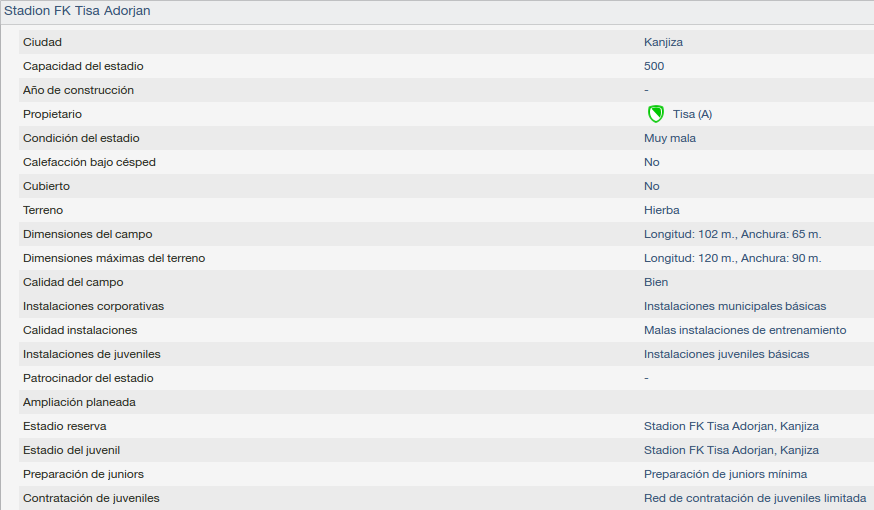Select the Ampliación planeada row label

pos(79,402)
